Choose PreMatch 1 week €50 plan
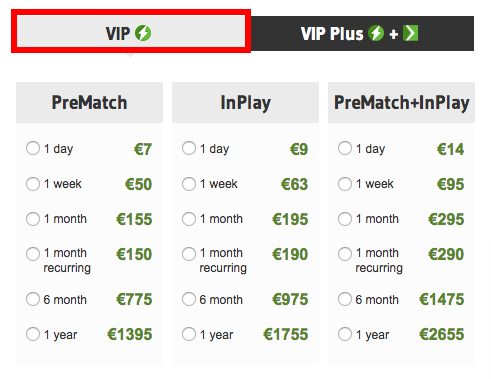Viewport: 491px width, 379px height. pos(33,184)
